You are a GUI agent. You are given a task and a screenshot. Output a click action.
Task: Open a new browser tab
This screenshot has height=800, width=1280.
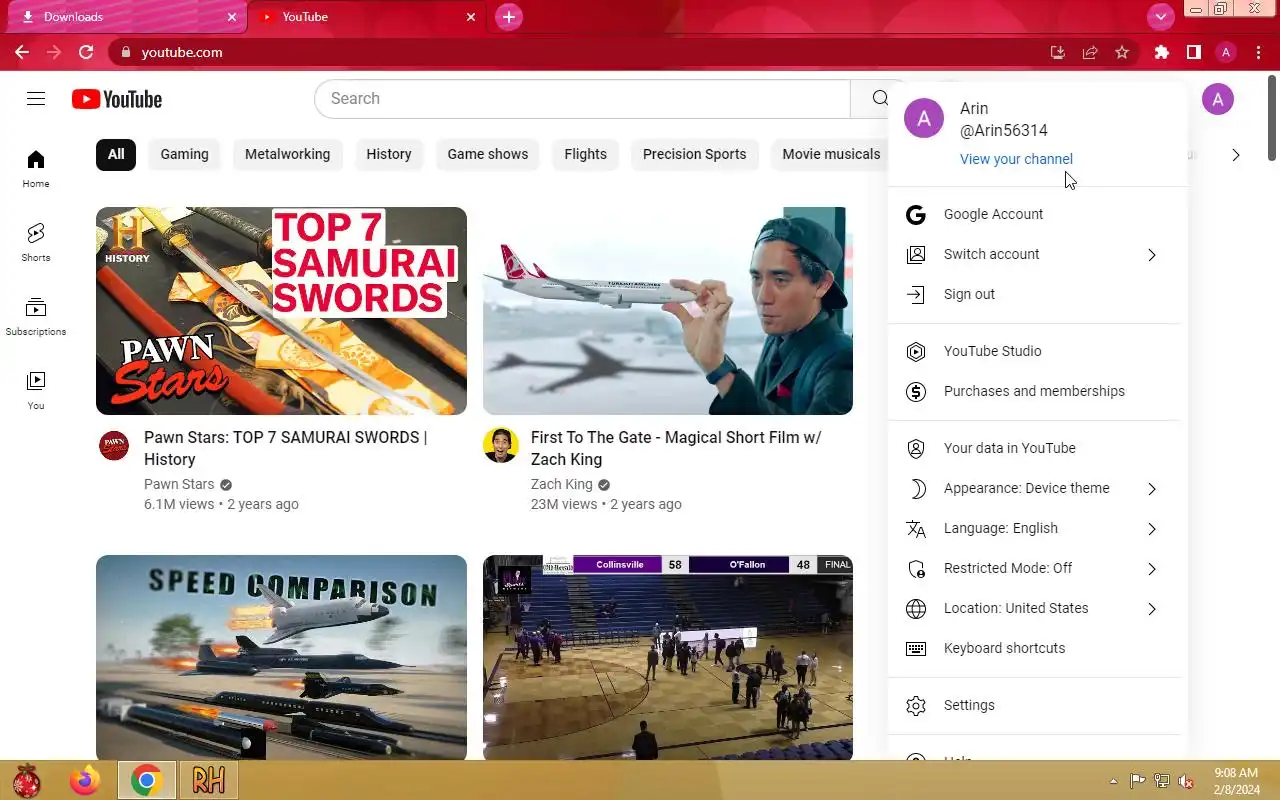pyautogui.click(x=509, y=17)
